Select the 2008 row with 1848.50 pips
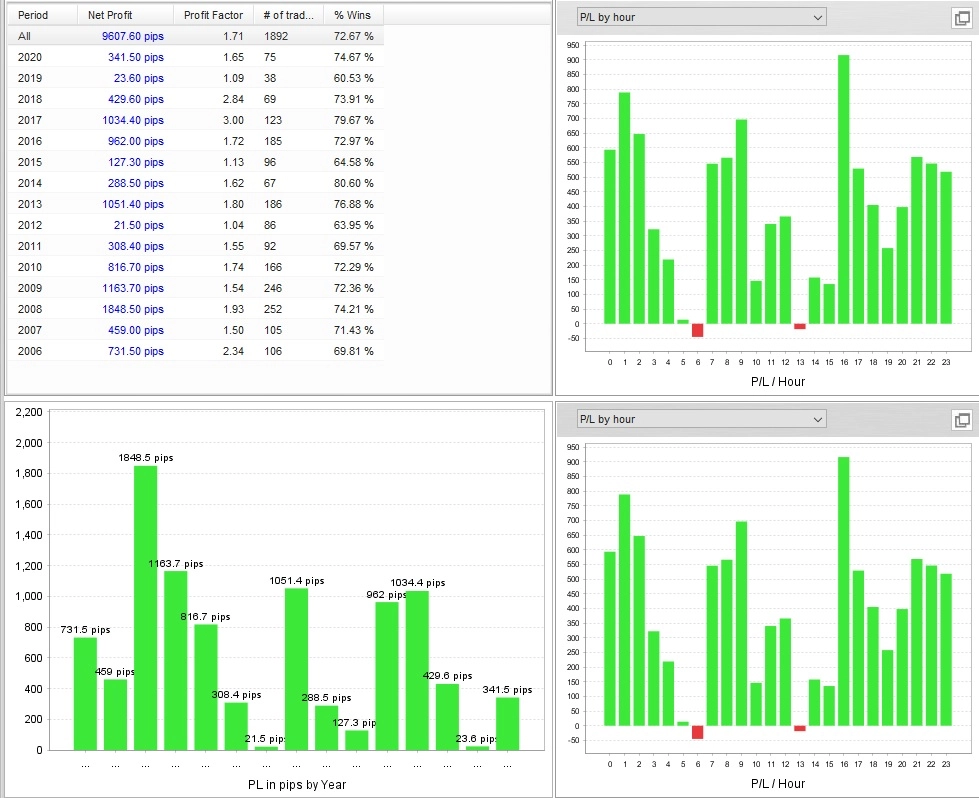The height and width of the screenshot is (798, 979). (x=195, y=309)
